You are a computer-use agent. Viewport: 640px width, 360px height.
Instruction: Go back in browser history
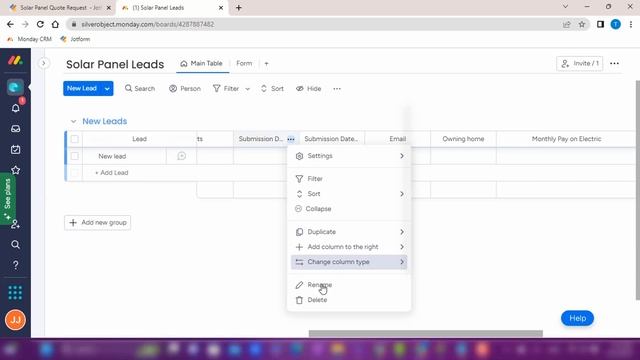coord(10,24)
